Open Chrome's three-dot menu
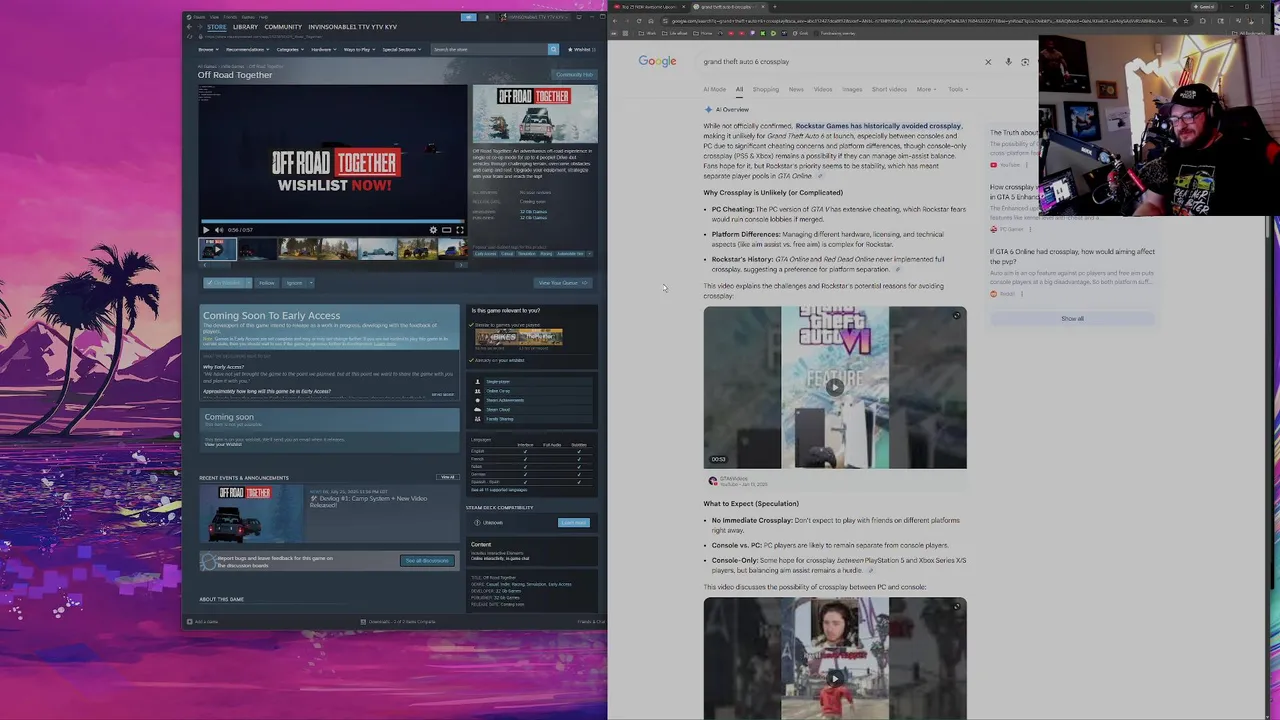The height and width of the screenshot is (720, 1280). pos(1262,21)
